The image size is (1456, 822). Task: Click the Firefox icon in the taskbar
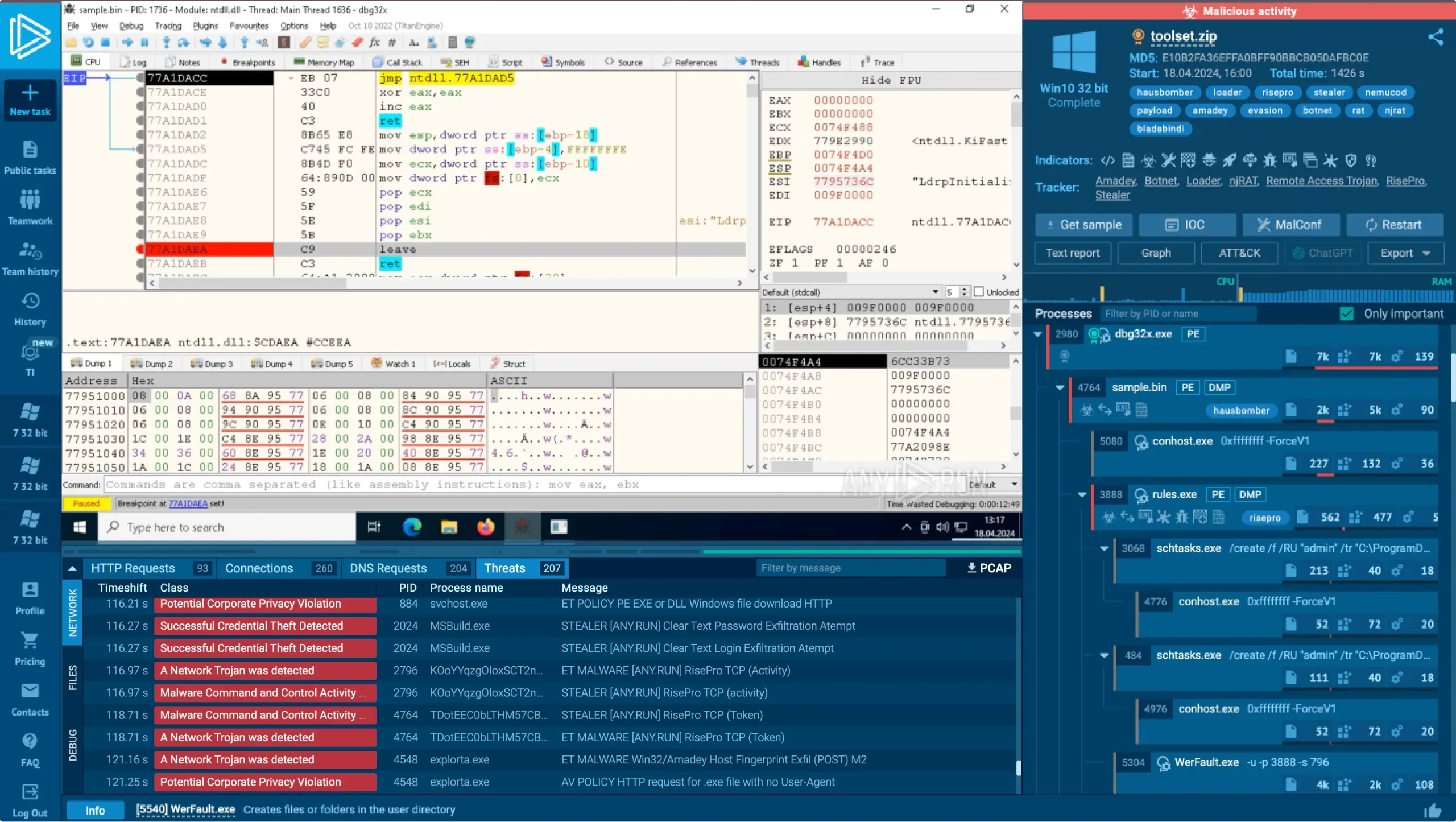pyautogui.click(x=485, y=527)
